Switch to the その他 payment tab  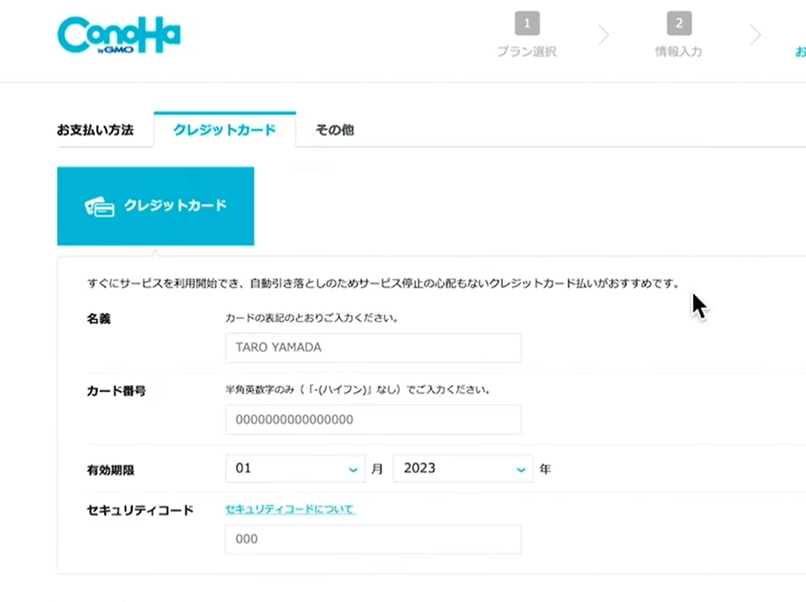click(334, 129)
